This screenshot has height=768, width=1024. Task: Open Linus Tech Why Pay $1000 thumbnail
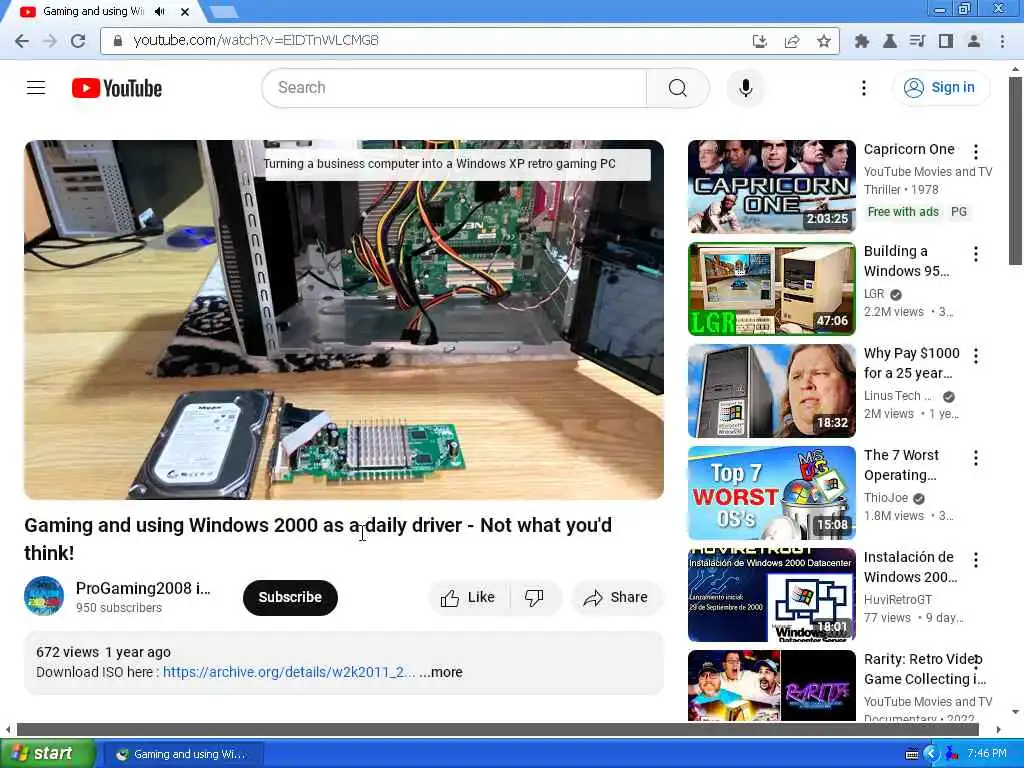(x=772, y=391)
